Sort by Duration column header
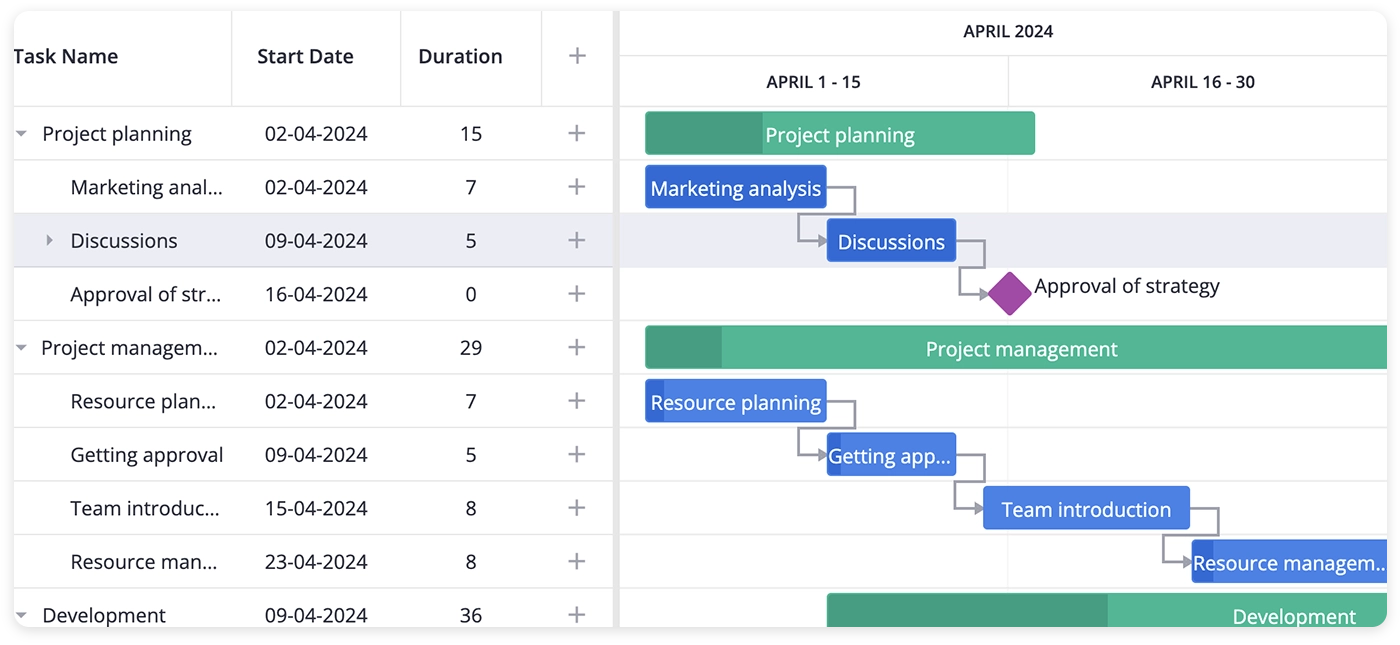 click(x=460, y=57)
